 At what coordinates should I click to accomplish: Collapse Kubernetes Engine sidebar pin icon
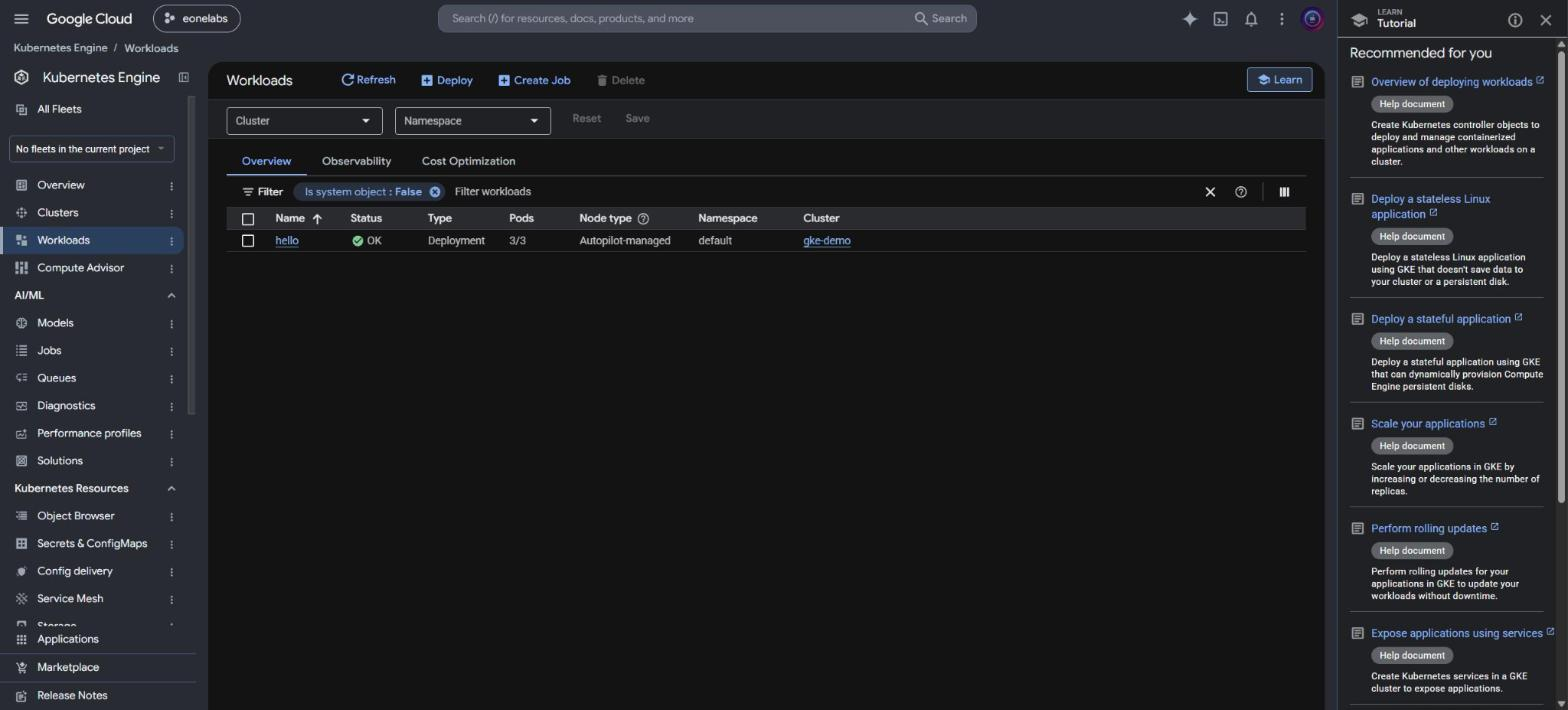click(x=183, y=77)
